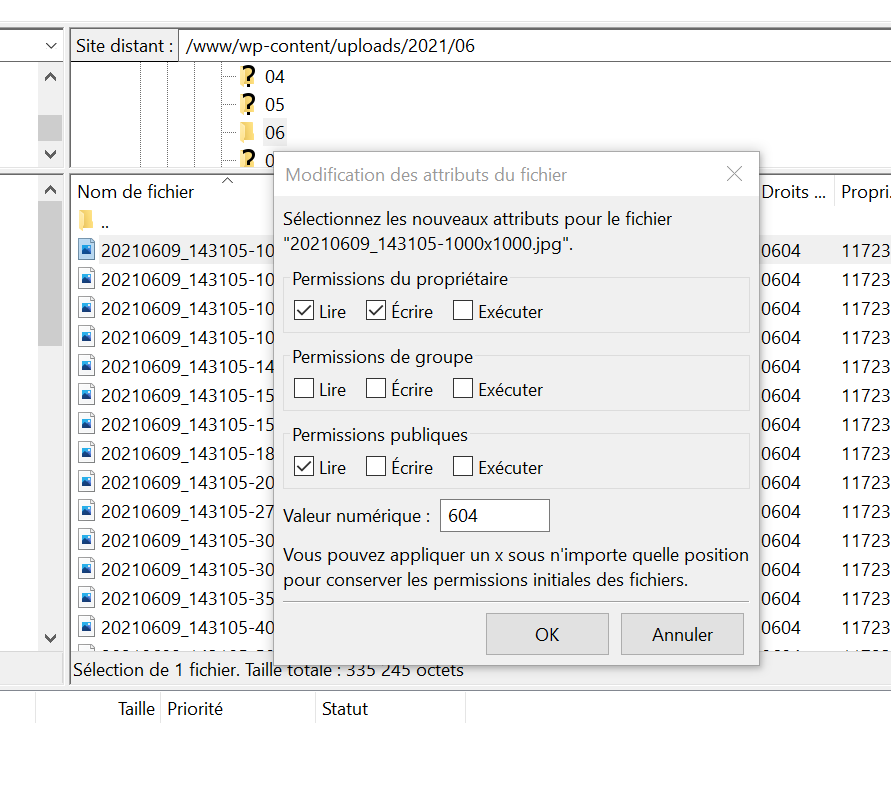Click image file icon for 20210609_143105-14
891x790 pixels.
tap(87, 366)
